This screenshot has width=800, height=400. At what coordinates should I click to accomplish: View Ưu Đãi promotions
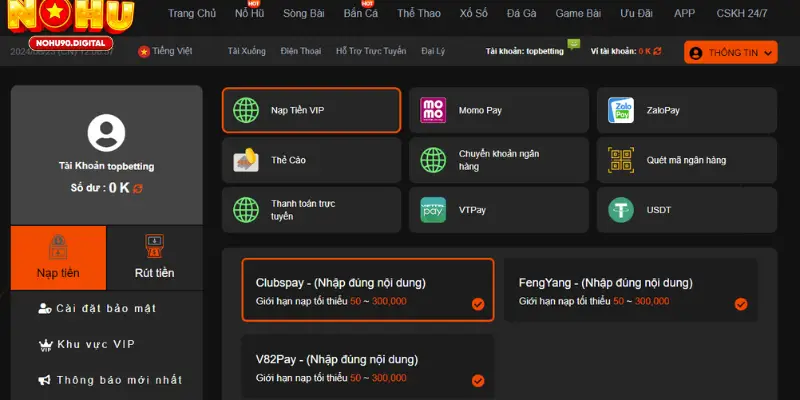pyautogui.click(x=636, y=14)
